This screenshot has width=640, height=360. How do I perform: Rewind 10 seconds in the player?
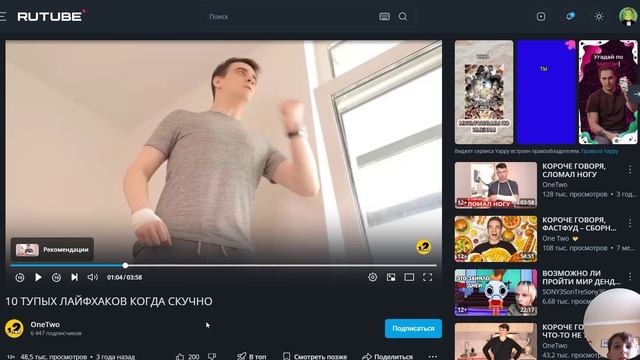(20, 278)
